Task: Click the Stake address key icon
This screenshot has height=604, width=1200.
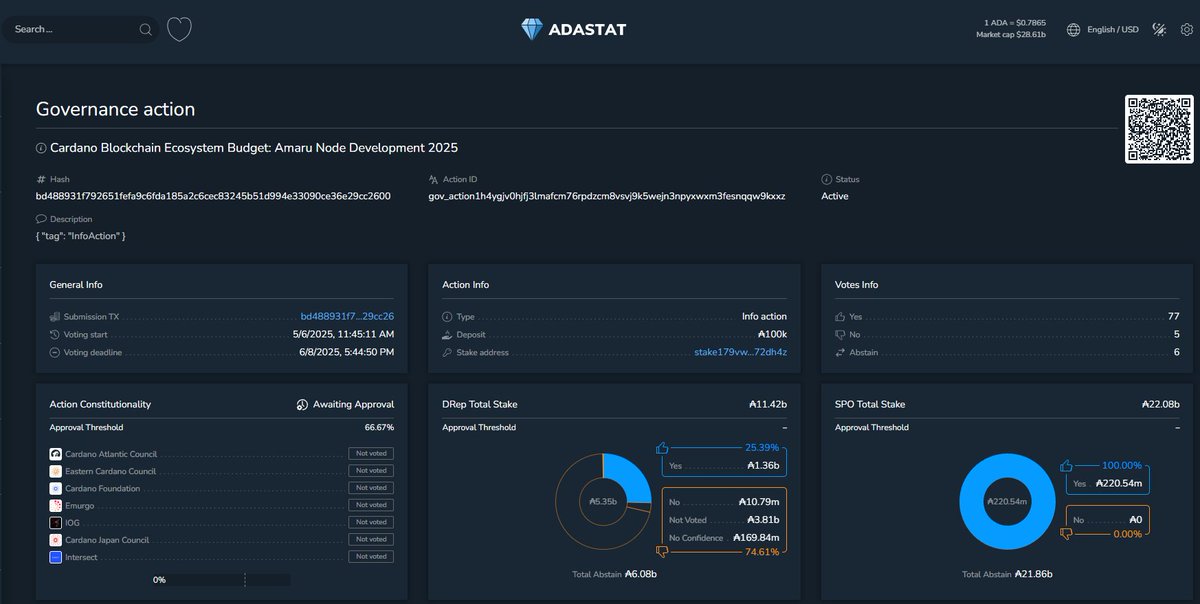Action: pos(447,352)
